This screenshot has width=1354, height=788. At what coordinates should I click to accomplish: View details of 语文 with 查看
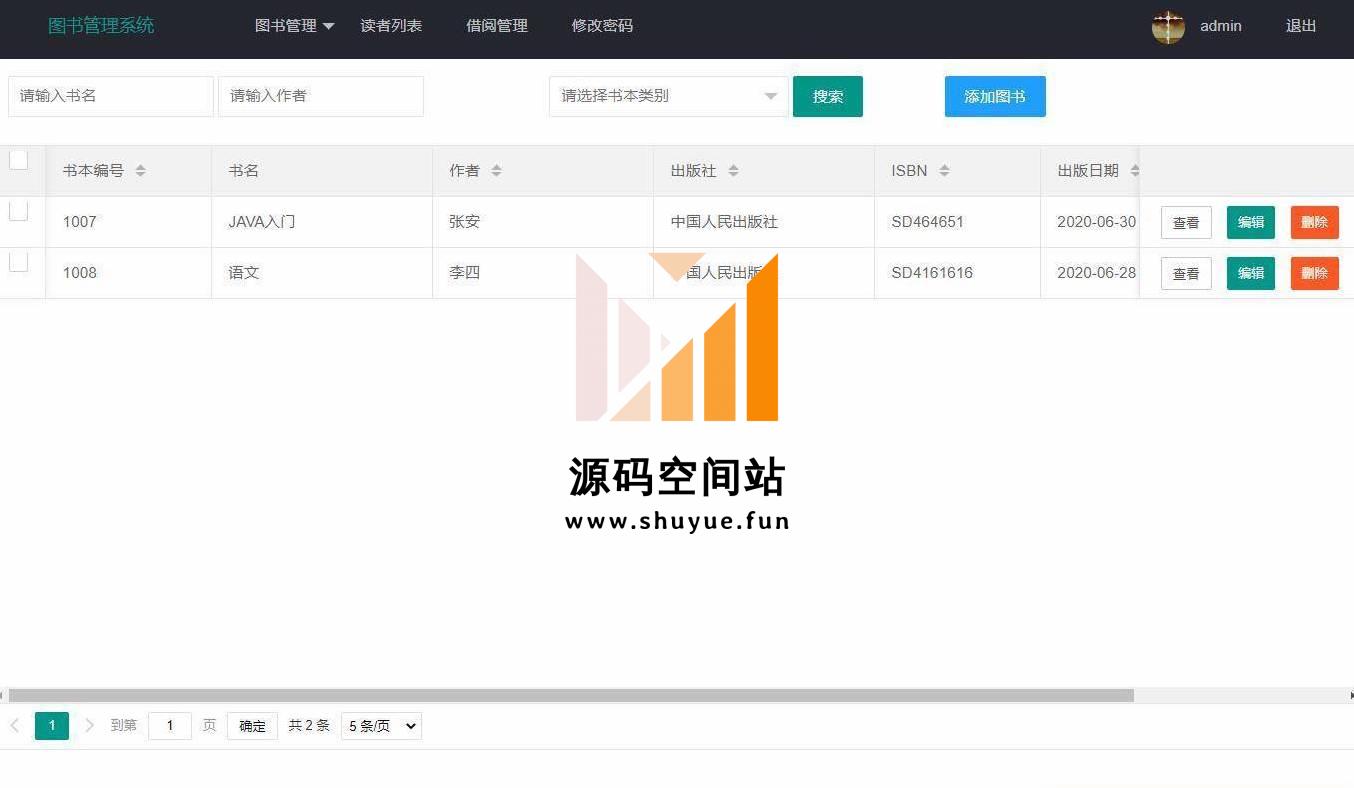pos(1186,274)
